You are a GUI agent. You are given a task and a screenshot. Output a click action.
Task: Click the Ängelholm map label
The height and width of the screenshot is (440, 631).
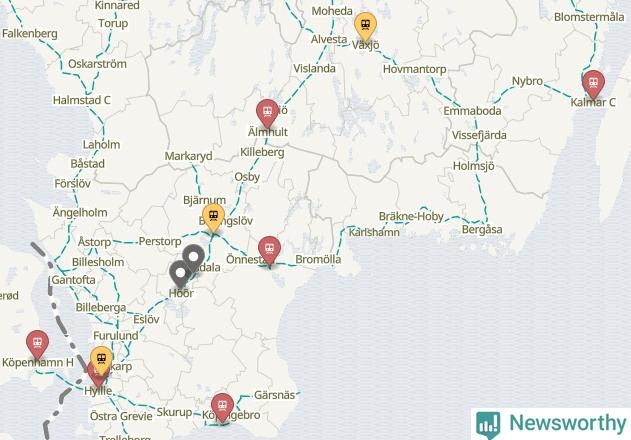coord(80,213)
